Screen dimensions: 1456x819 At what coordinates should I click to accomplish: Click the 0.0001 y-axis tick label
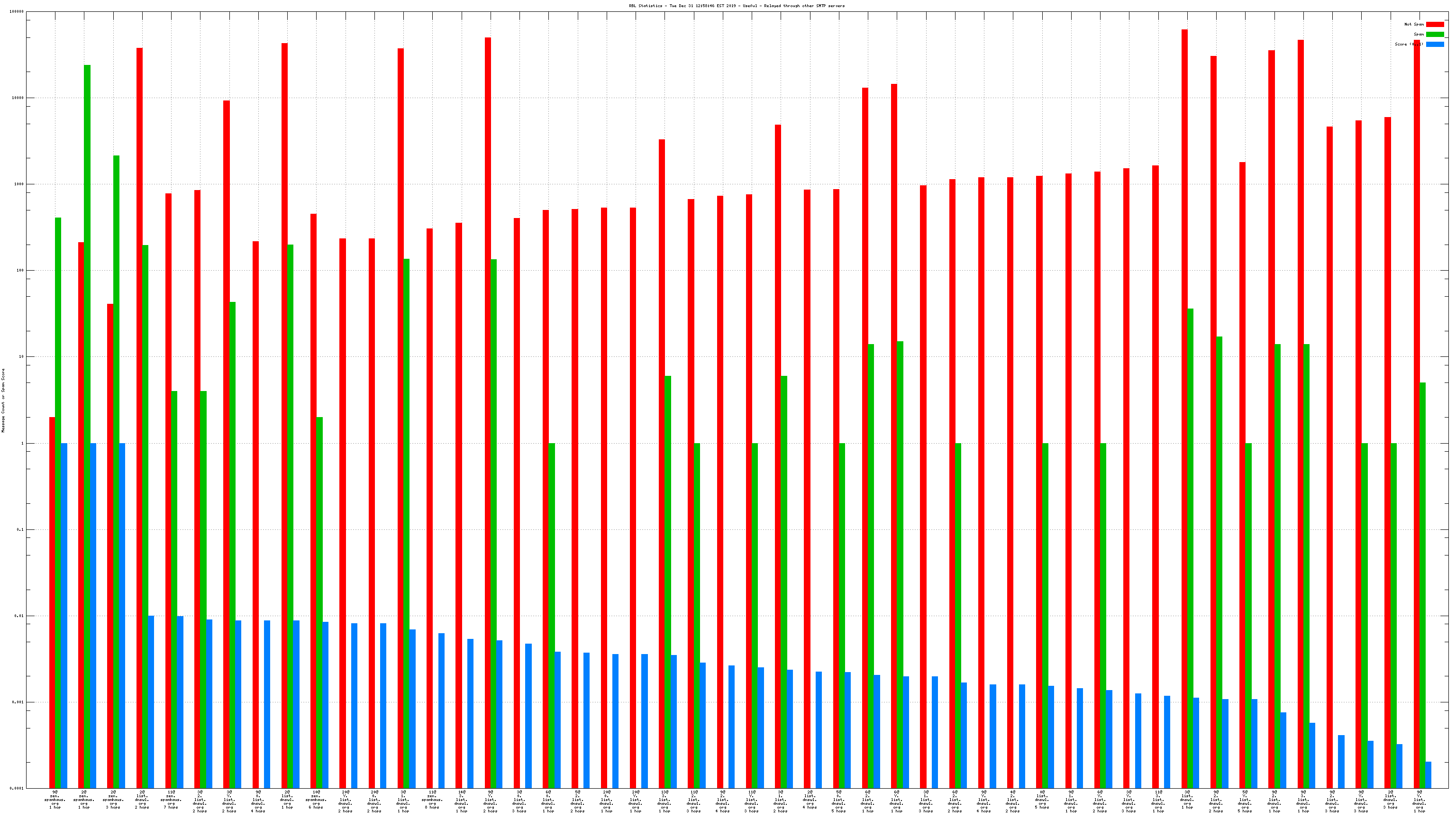(x=17, y=789)
